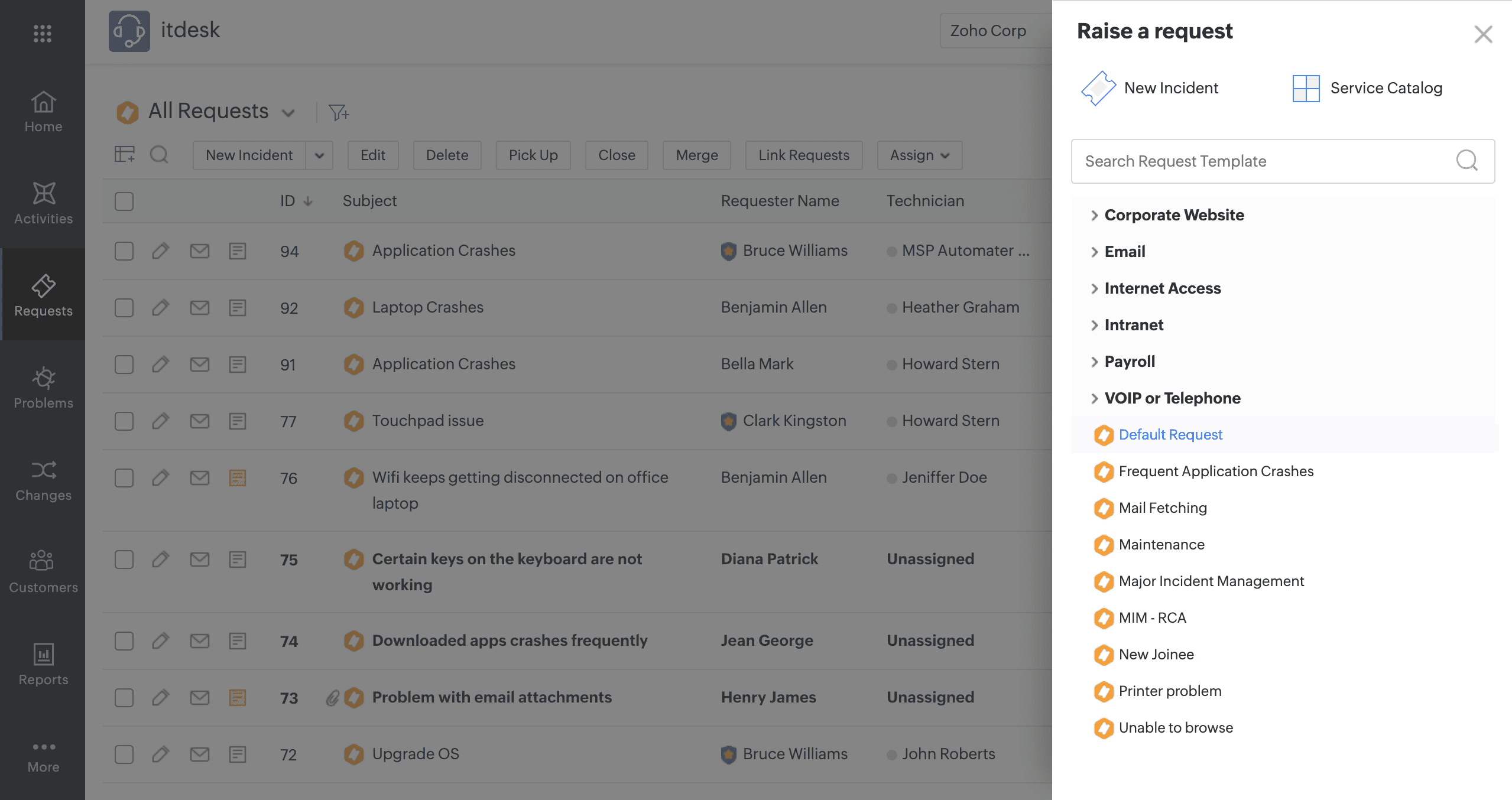
Task: Click the table column chooser icon
Action: (x=124, y=155)
